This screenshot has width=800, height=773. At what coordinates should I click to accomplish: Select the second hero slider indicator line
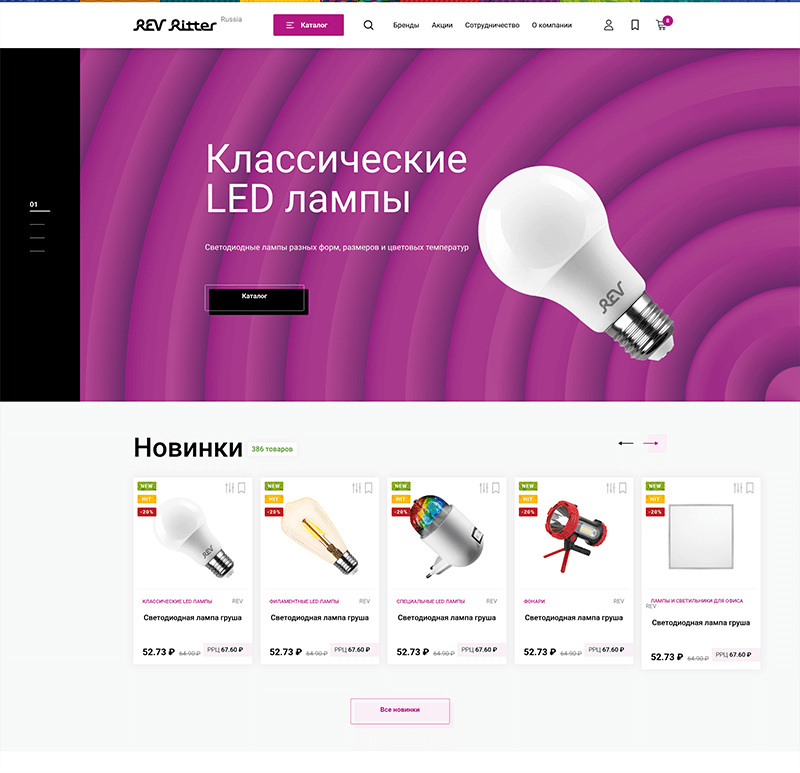(37, 225)
